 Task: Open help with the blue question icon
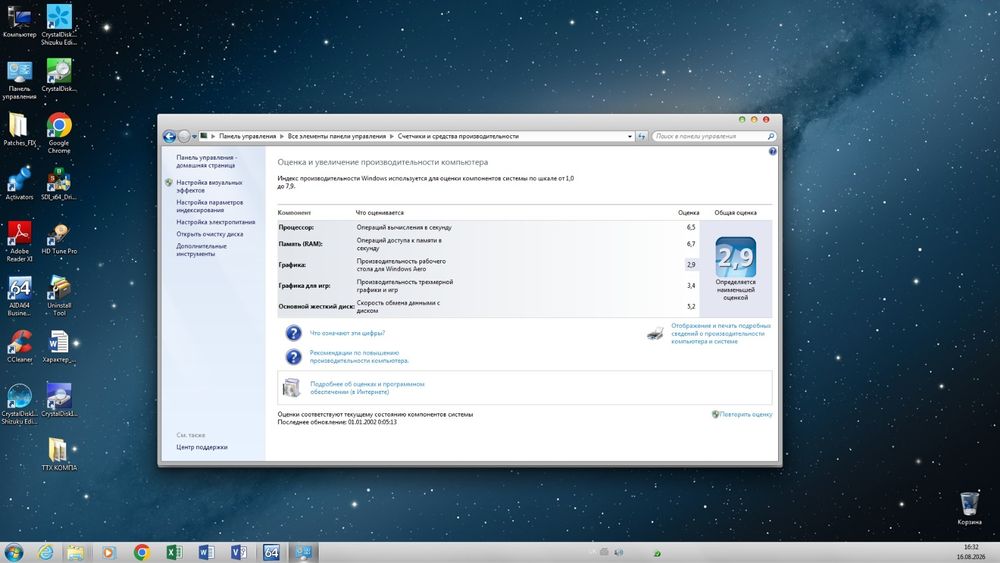pyautogui.click(x=772, y=151)
